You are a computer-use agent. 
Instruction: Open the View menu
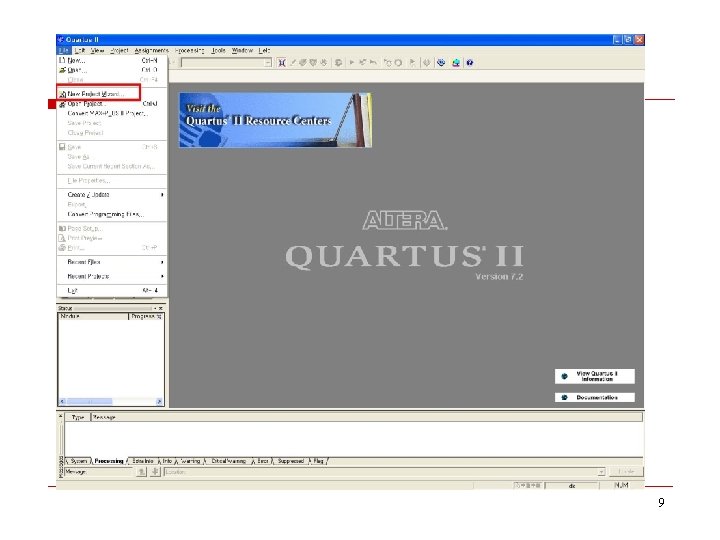tap(97, 51)
